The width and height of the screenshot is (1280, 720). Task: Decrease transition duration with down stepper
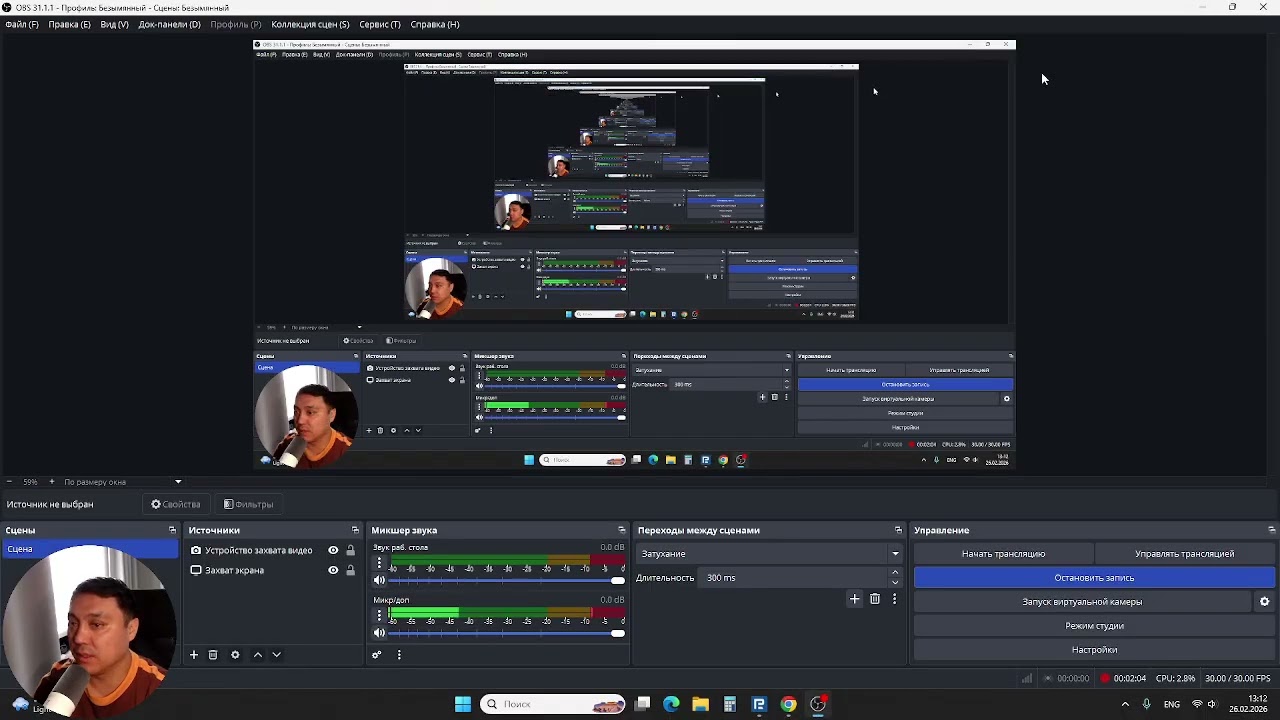tap(895, 582)
